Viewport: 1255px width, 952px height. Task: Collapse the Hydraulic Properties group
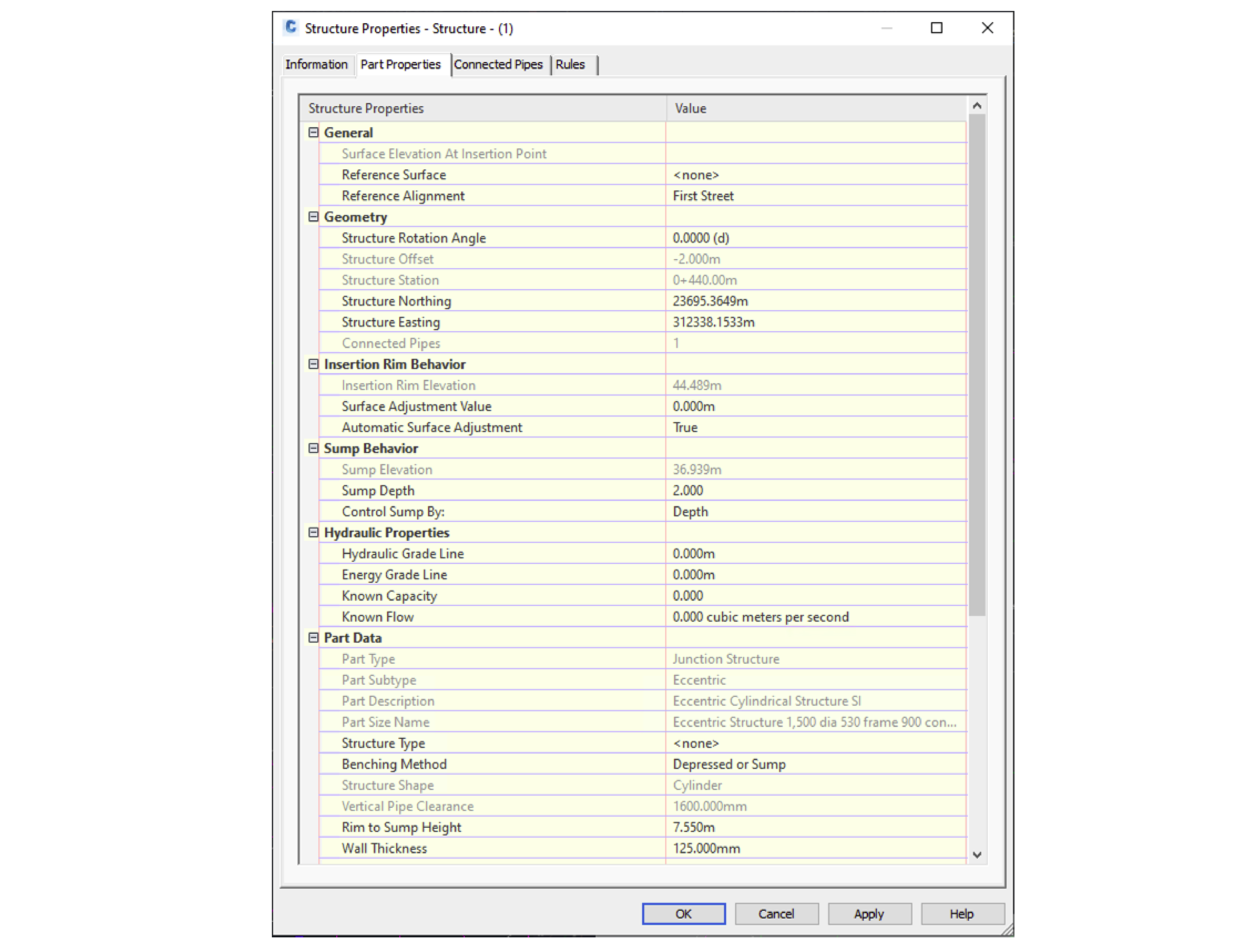coord(313,532)
